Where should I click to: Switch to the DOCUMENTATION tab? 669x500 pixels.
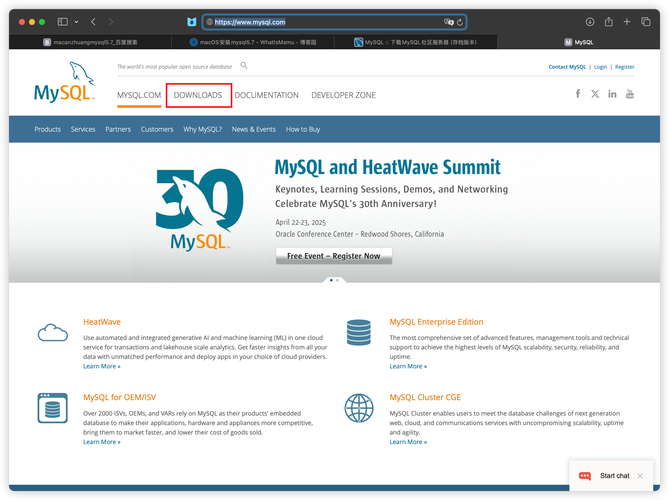266,95
